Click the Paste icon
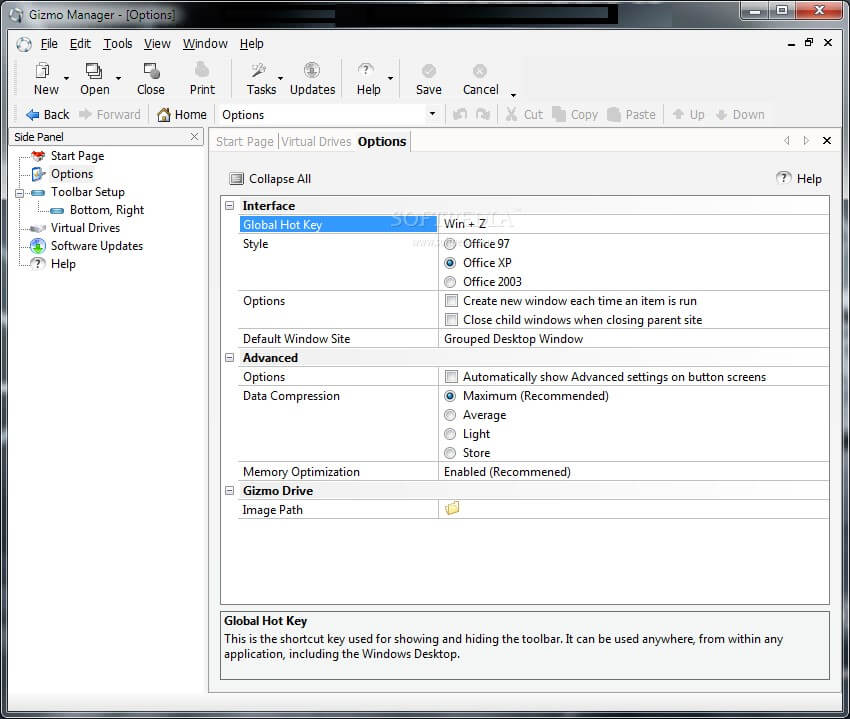 click(x=614, y=114)
